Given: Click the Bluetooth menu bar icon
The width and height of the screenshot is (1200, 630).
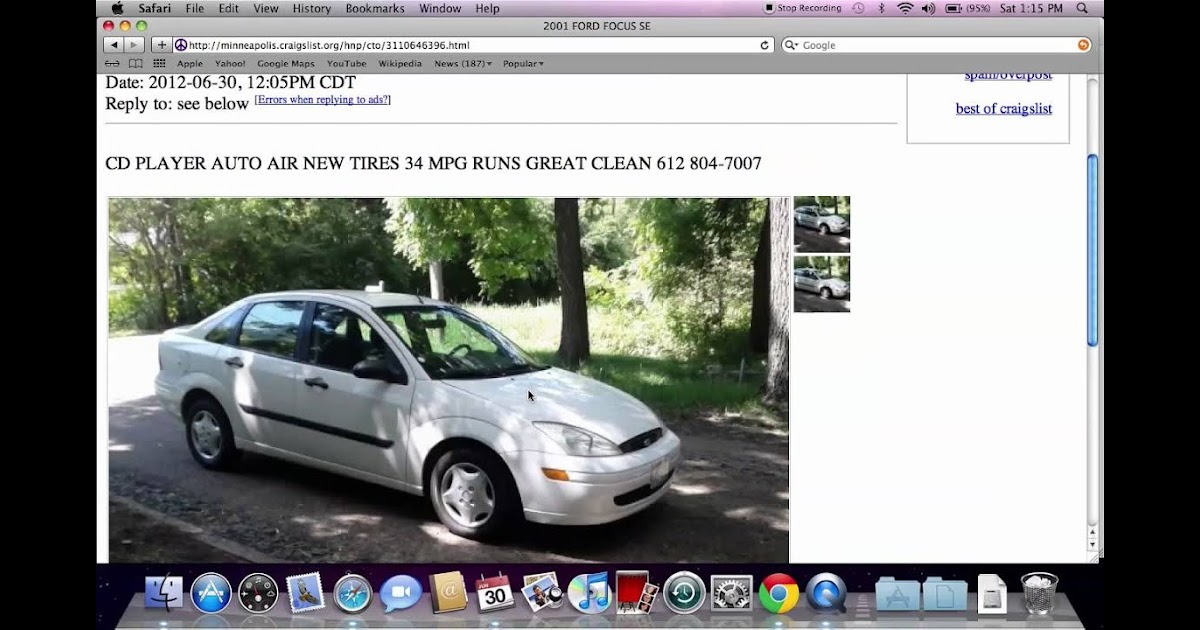Looking at the screenshot, I should click(881, 8).
